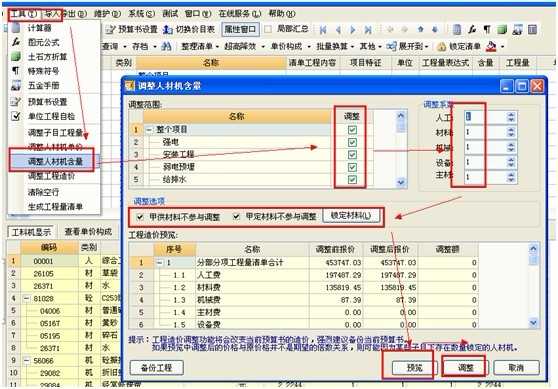Screen dimensions: 558x389
Task: Click the 机械 coefficient input field
Action: coord(486,147)
